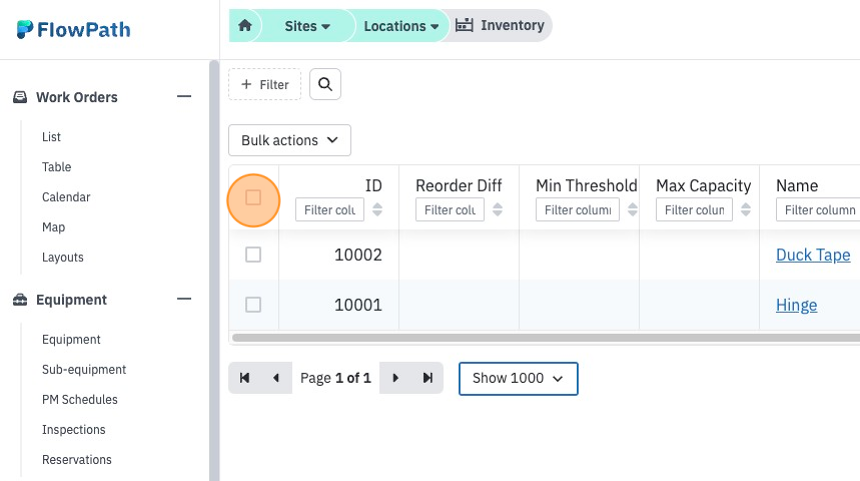Click the Equipment toolbox icon
Viewport: 860px width, 481px height.
20,299
